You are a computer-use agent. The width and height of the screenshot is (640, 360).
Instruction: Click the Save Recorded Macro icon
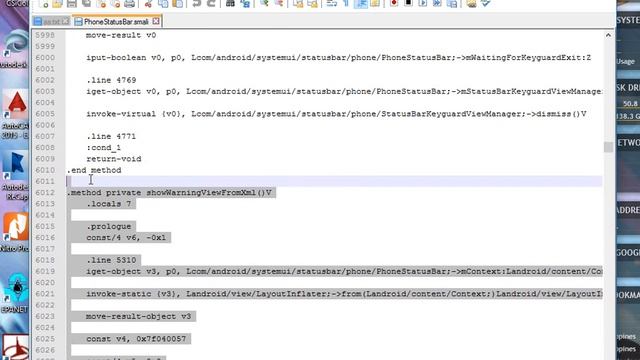click(x=452, y=4)
